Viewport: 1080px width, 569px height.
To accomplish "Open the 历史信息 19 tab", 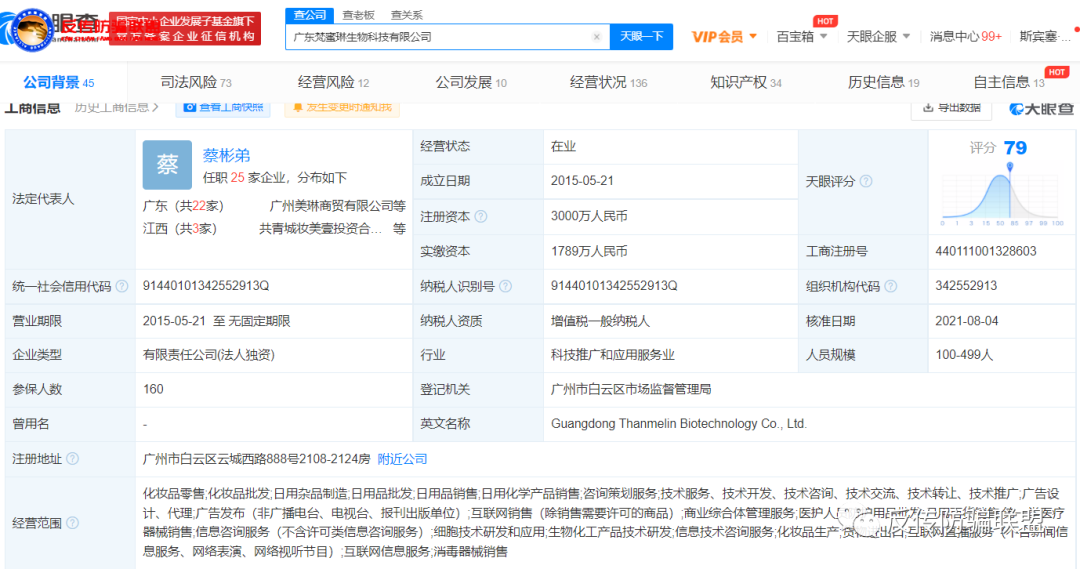I will point(884,83).
